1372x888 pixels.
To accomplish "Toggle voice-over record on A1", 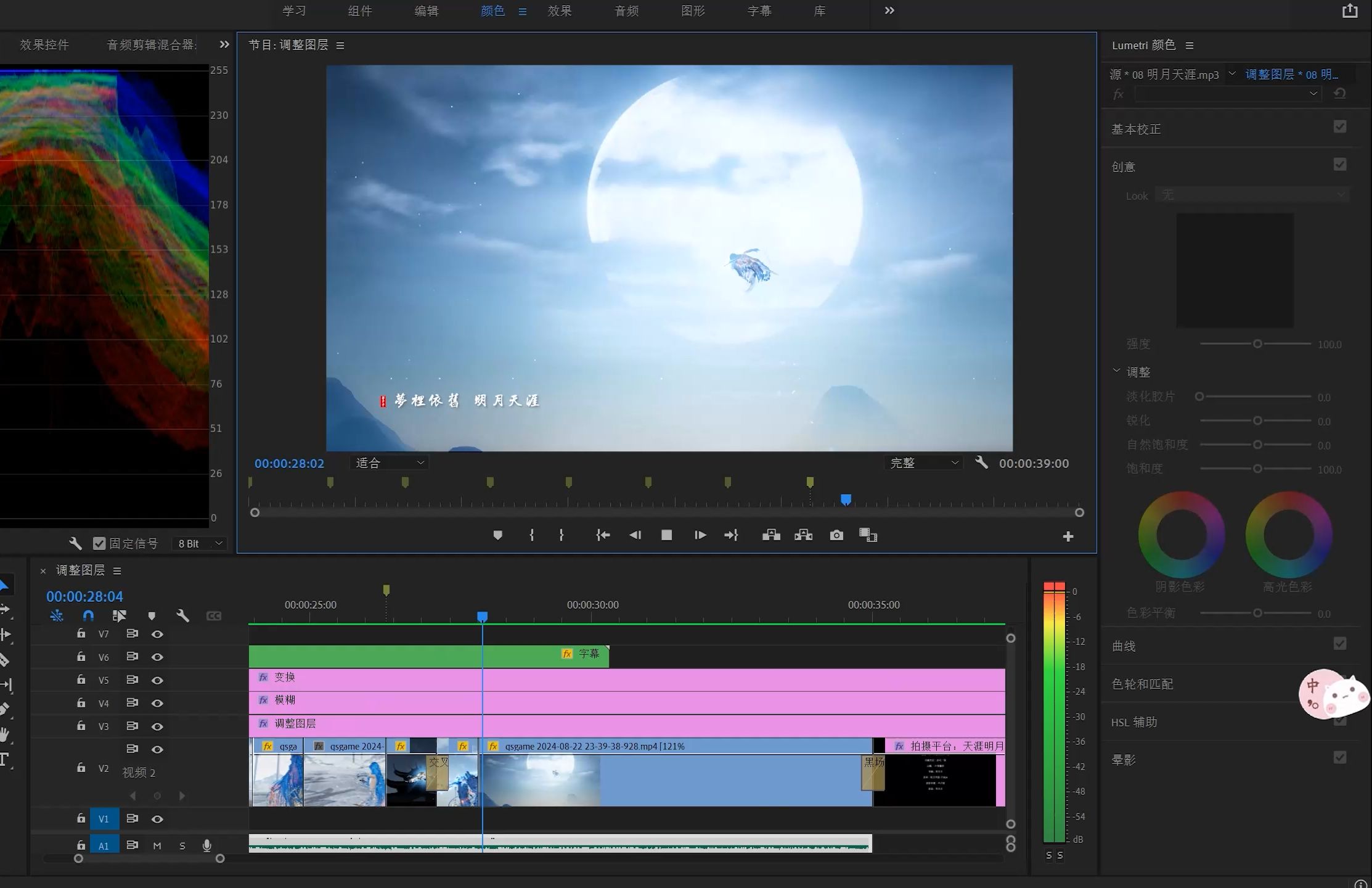I will click(x=207, y=845).
